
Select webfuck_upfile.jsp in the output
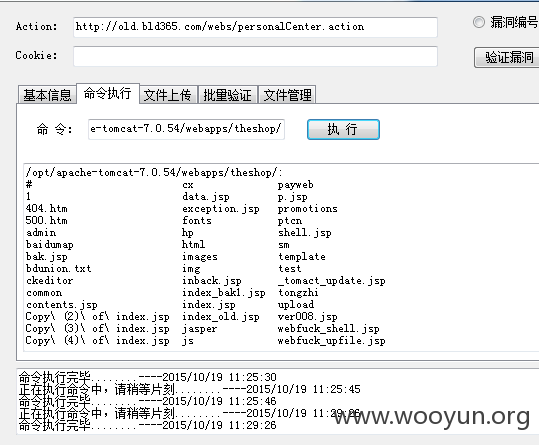(x=331, y=341)
